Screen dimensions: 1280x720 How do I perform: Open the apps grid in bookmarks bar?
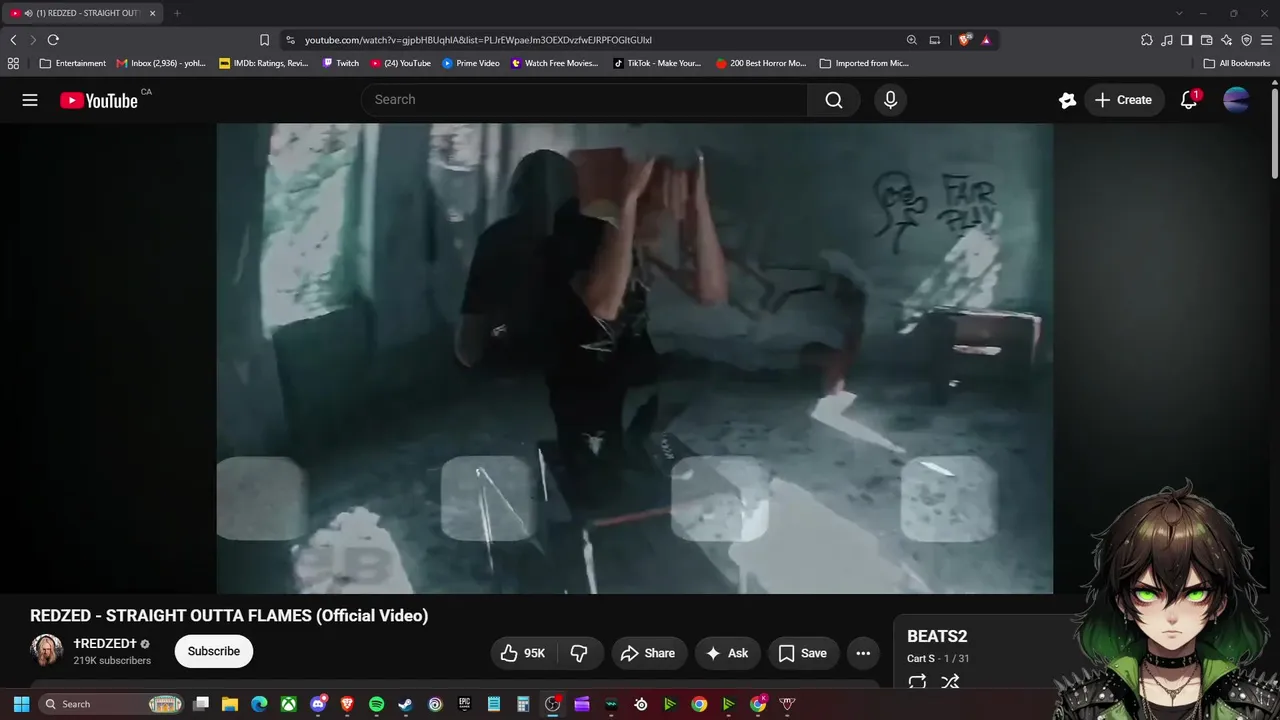click(13, 63)
